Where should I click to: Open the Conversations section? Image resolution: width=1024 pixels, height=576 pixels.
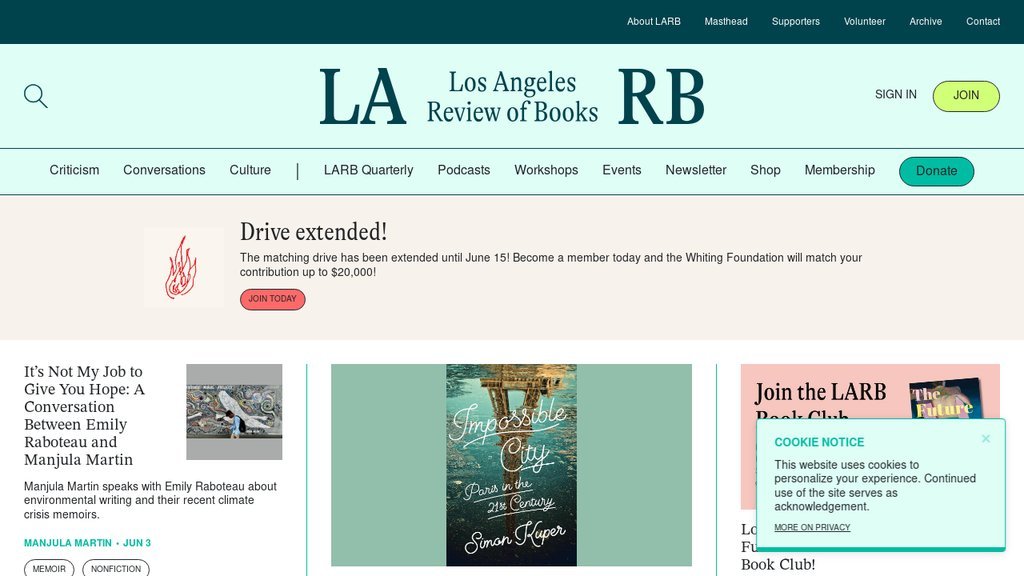click(x=164, y=170)
